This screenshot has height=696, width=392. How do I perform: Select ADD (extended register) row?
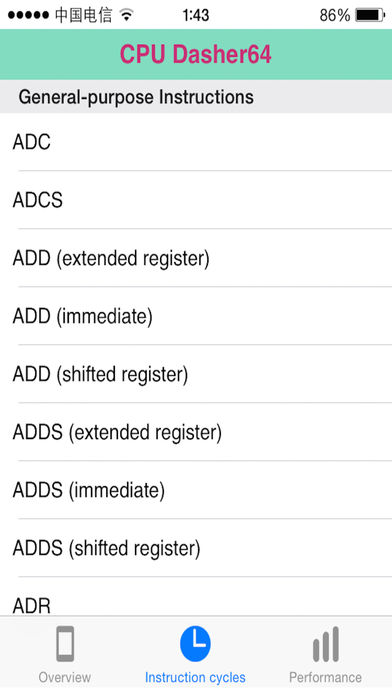(x=196, y=258)
